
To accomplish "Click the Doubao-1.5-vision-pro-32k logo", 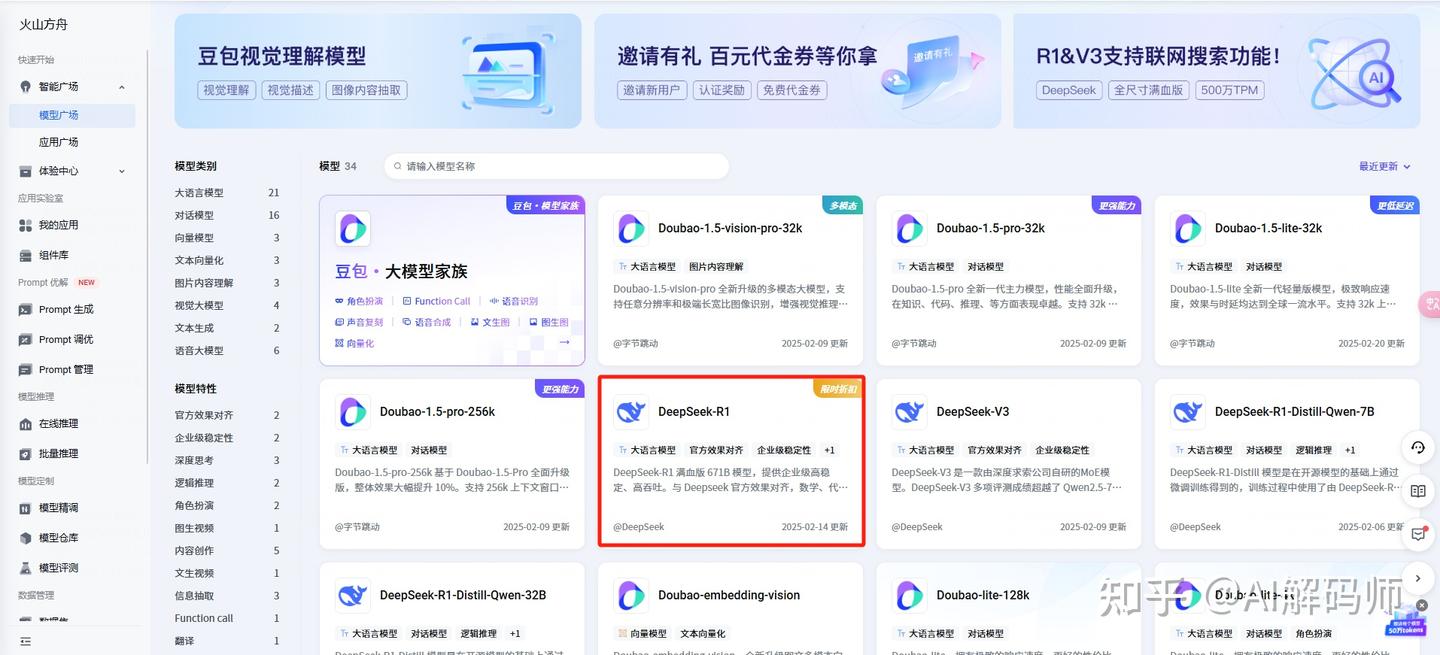I will tap(631, 228).
